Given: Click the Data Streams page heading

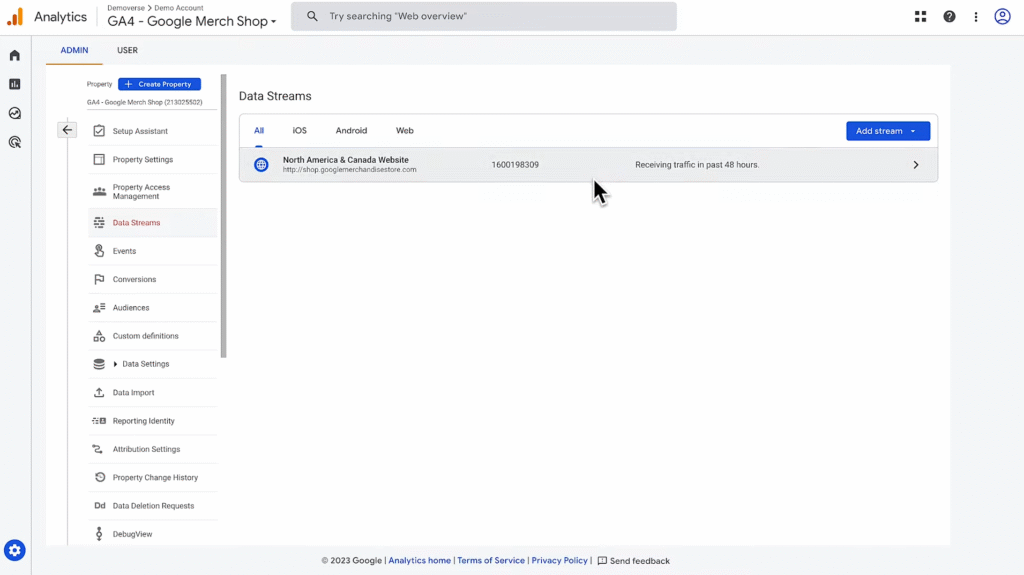Looking at the screenshot, I should pyautogui.click(x=275, y=96).
